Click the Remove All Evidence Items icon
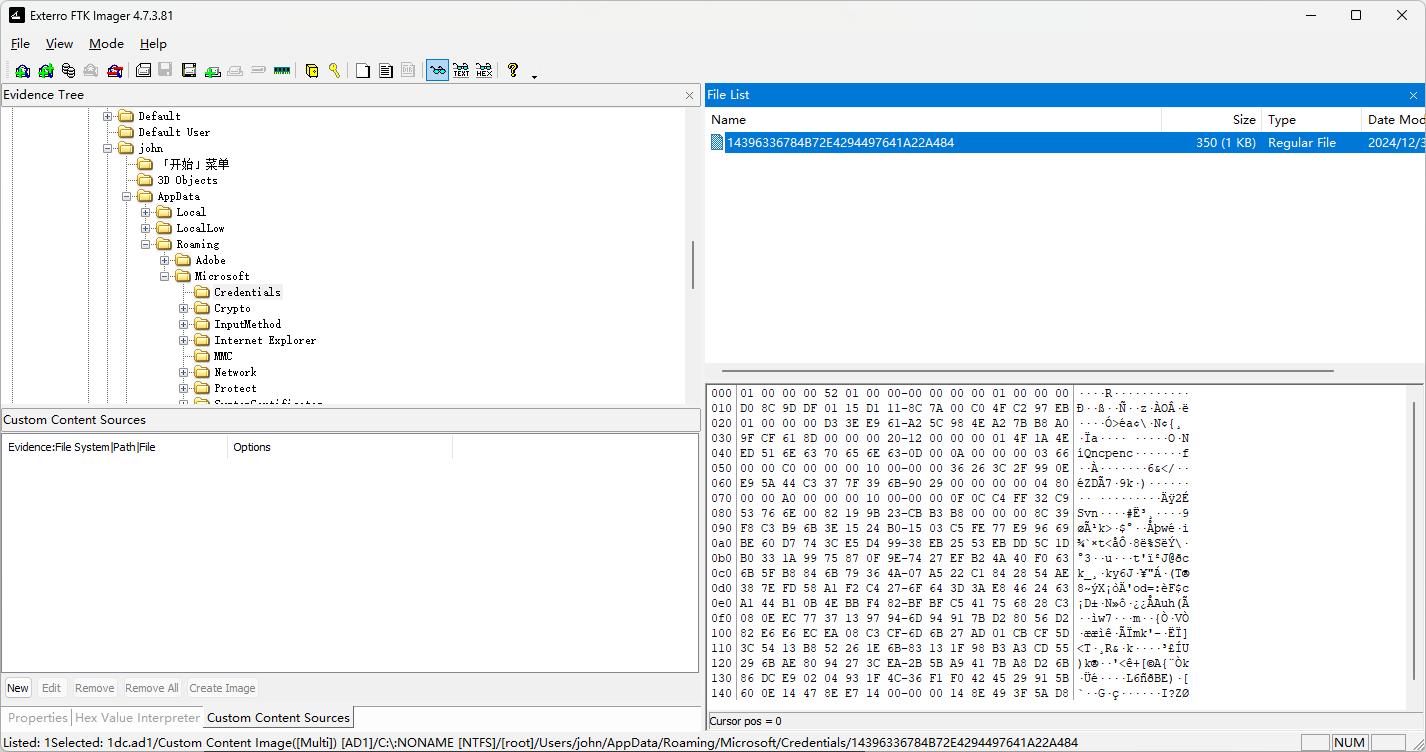The width and height of the screenshot is (1426, 752). 115,70
